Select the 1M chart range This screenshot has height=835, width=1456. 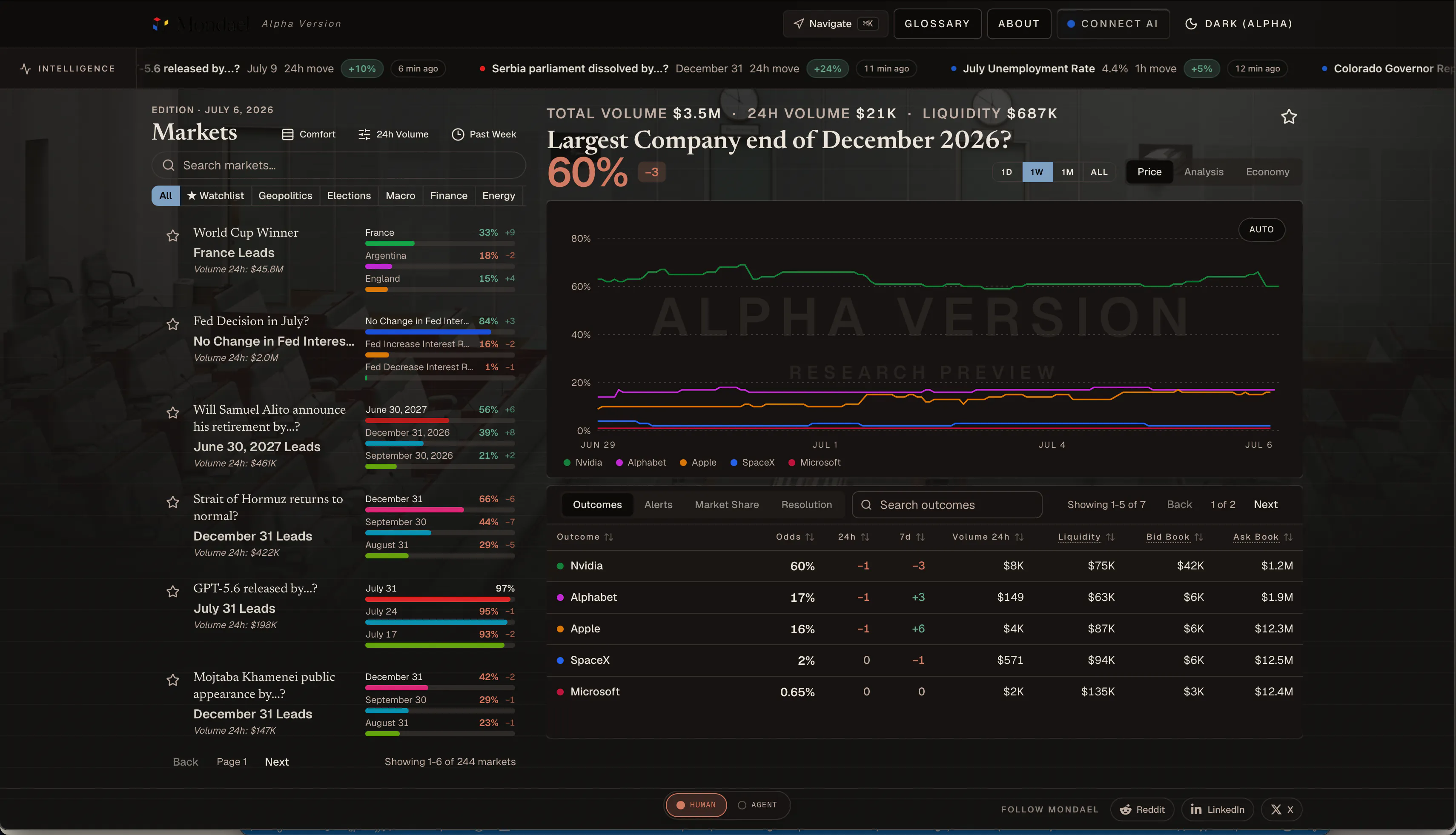coord(1067,172)
